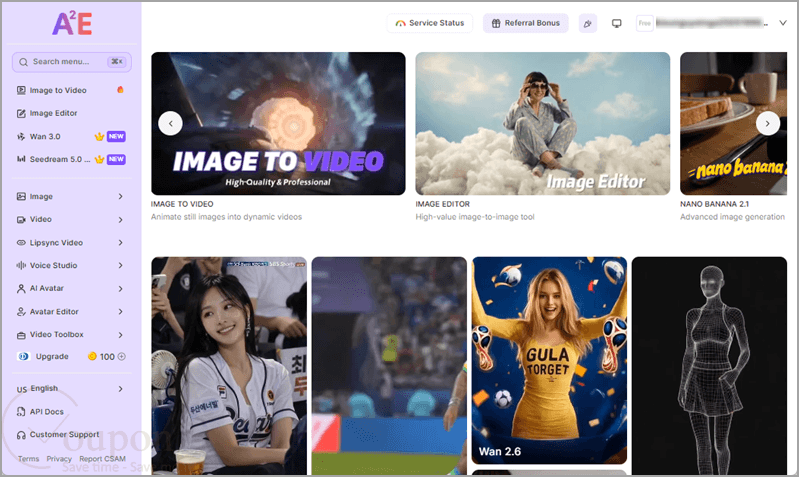
Task: Click the API Docs document icon
Action: tap(21, 411)
